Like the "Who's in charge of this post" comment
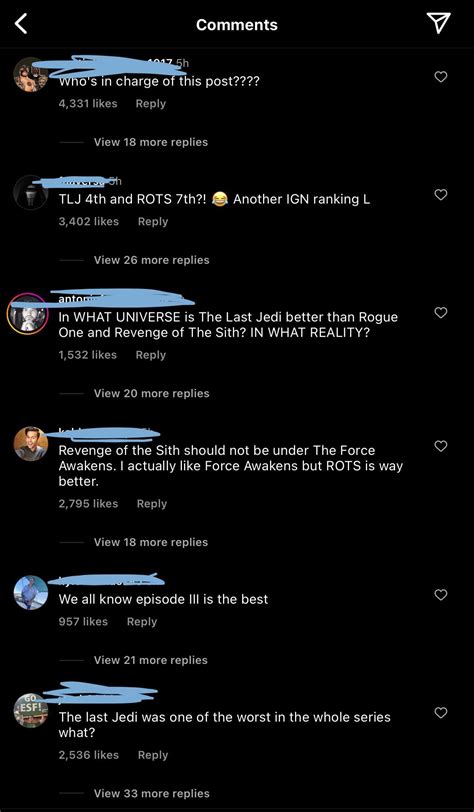 tap(440, 77)
